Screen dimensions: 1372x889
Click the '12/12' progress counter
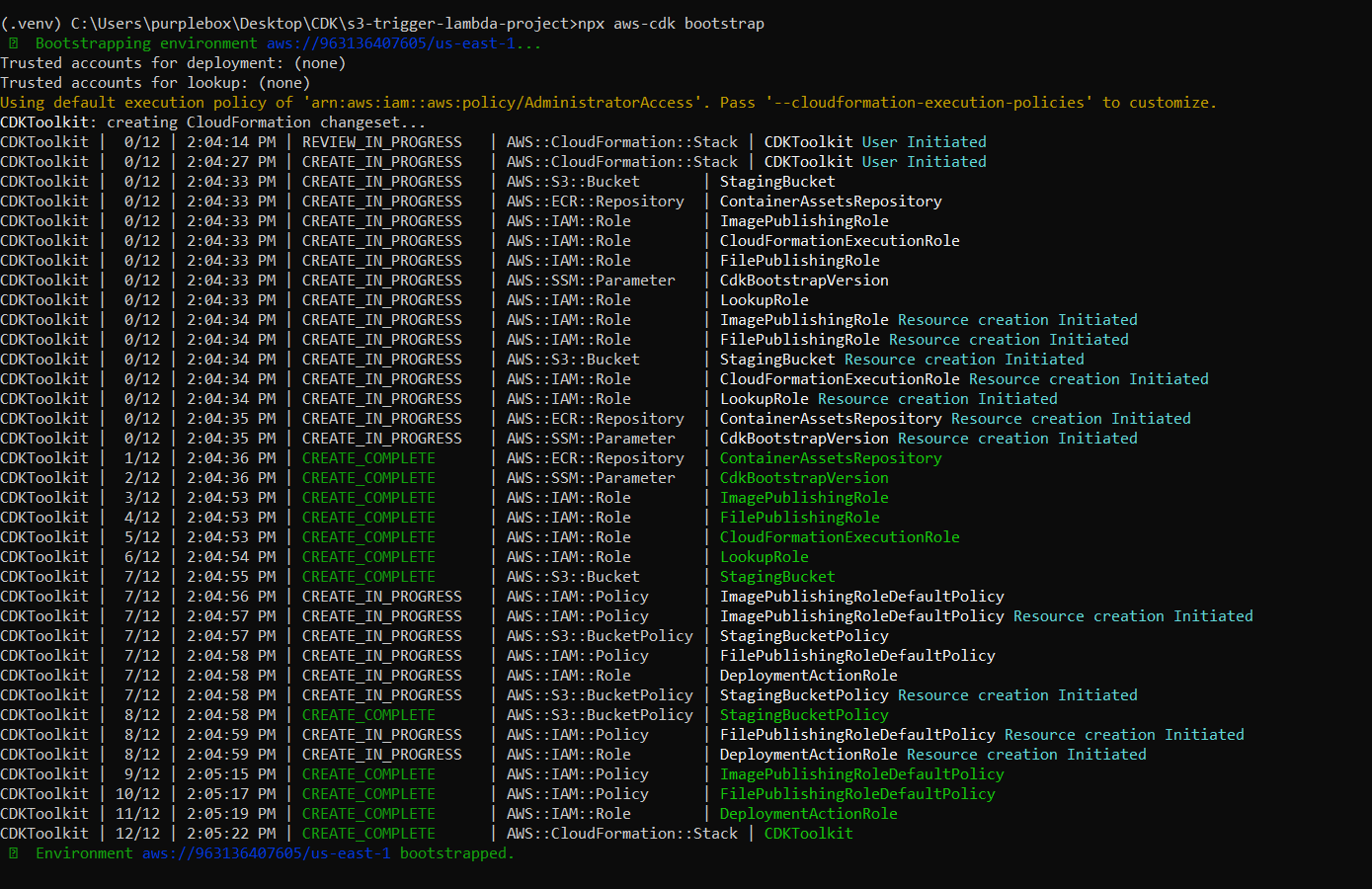pyautogui.click(x=137, y=834)
